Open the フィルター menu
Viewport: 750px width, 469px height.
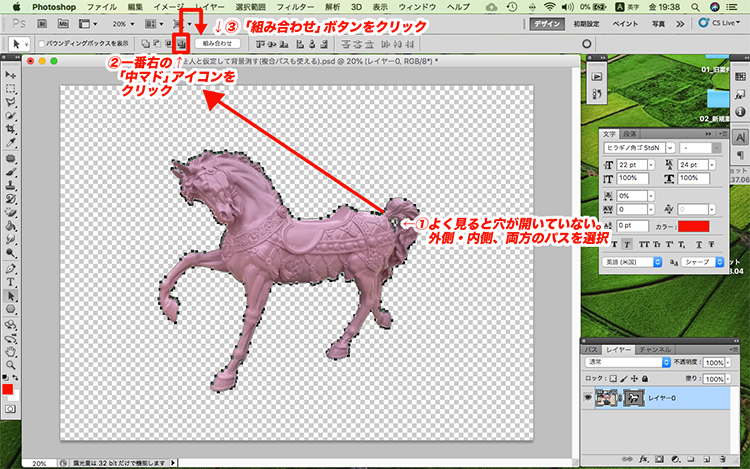click(296, 7)
